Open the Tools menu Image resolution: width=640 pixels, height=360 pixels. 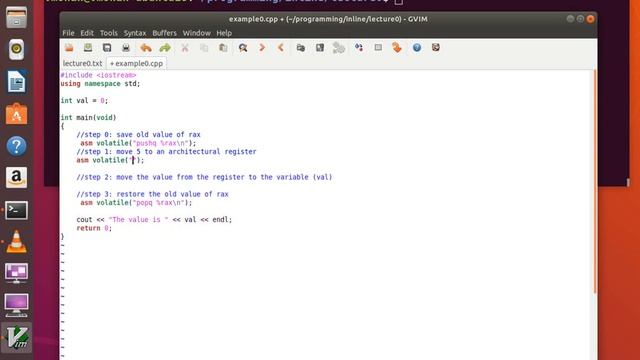point(109,33)
